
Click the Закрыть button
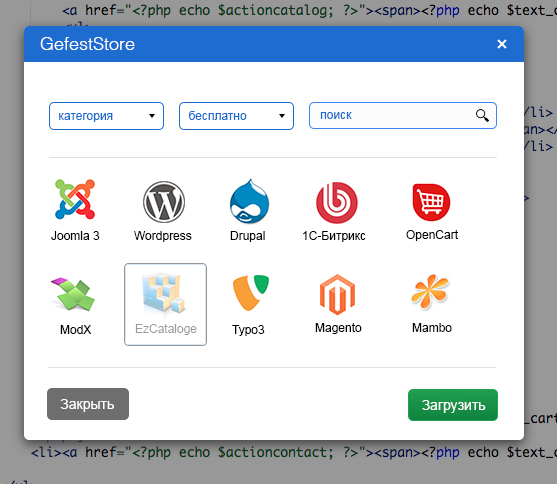[x=88, y=404]
